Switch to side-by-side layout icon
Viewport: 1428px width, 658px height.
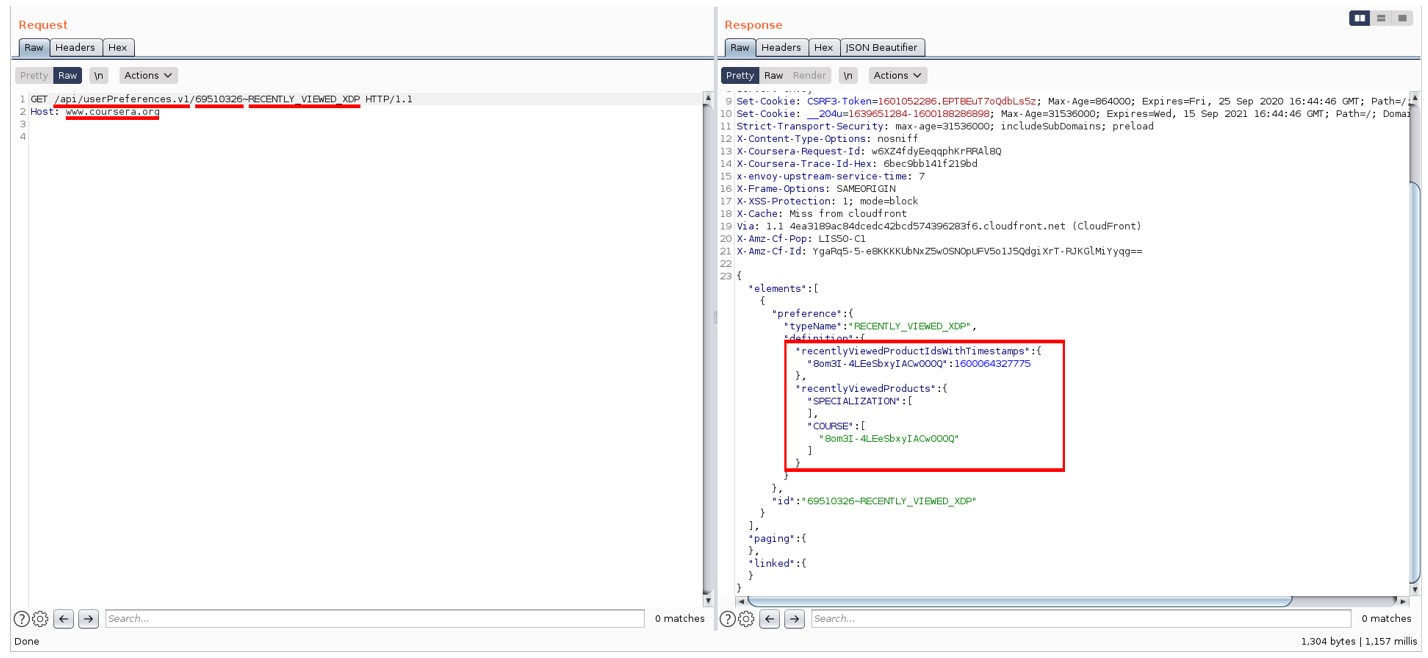pos(1359,18)
